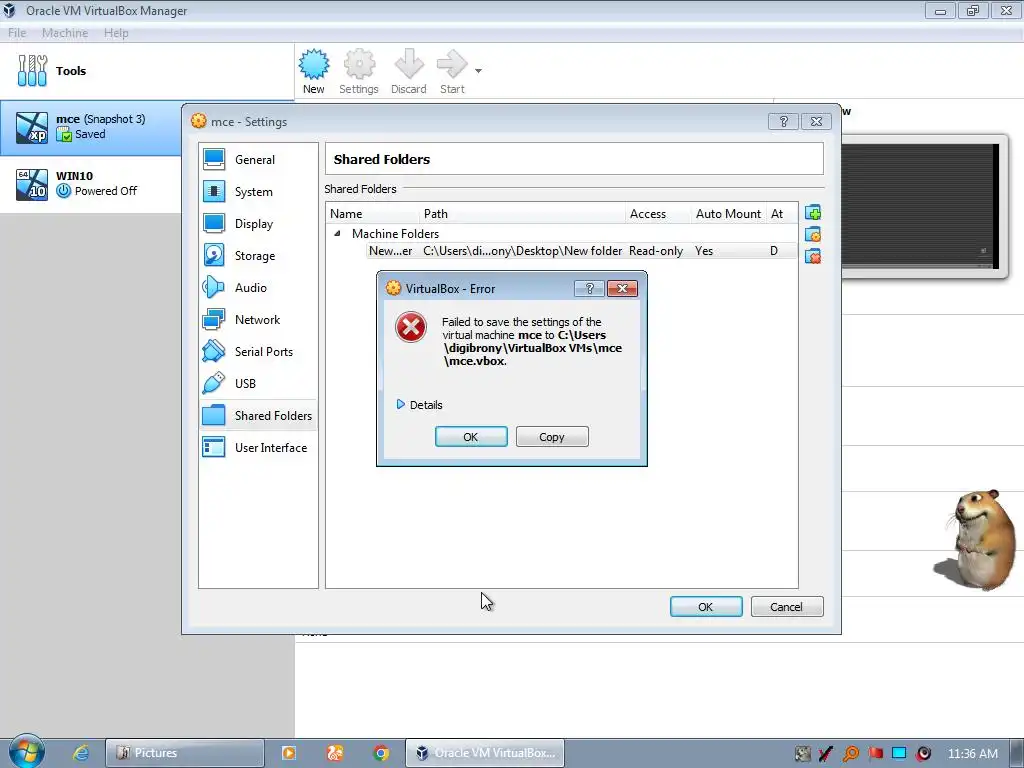The height and width of the screenshot is (768, 1024).
Task: Open the Storage settings category
Action: (x=258, y=255)
